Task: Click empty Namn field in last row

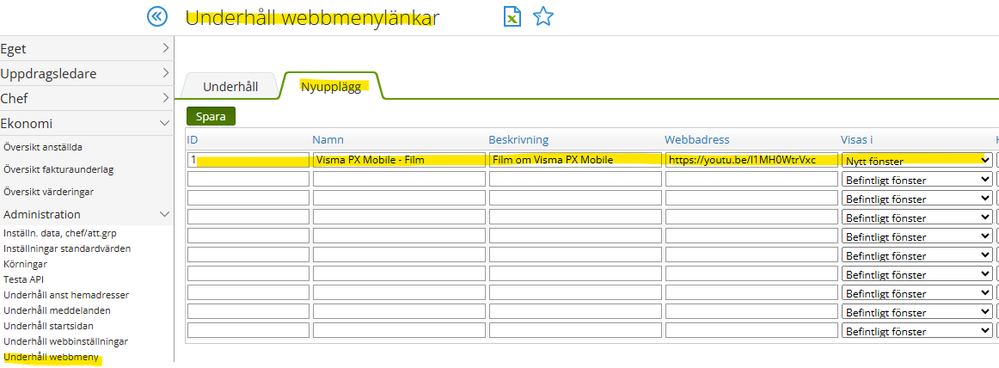Action: 399,330
